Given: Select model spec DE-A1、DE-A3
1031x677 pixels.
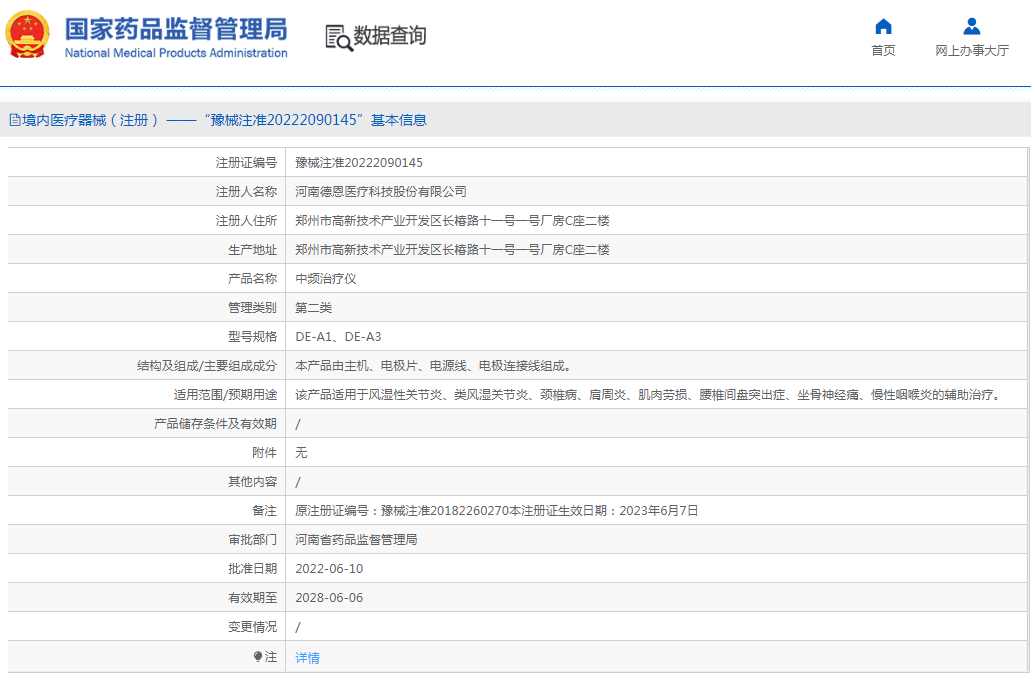Looking at the screenshot, I should click(338, 337).
